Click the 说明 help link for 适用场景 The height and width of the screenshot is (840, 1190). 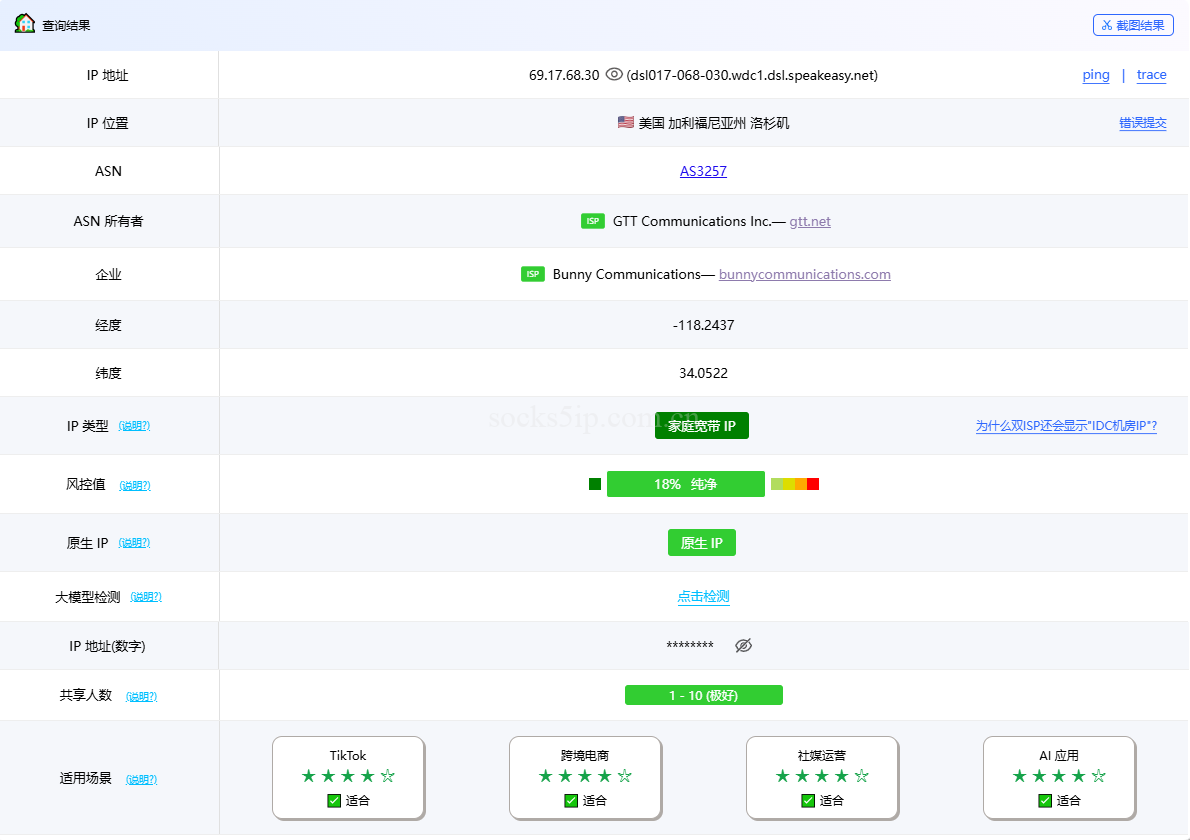pos(141,779)
